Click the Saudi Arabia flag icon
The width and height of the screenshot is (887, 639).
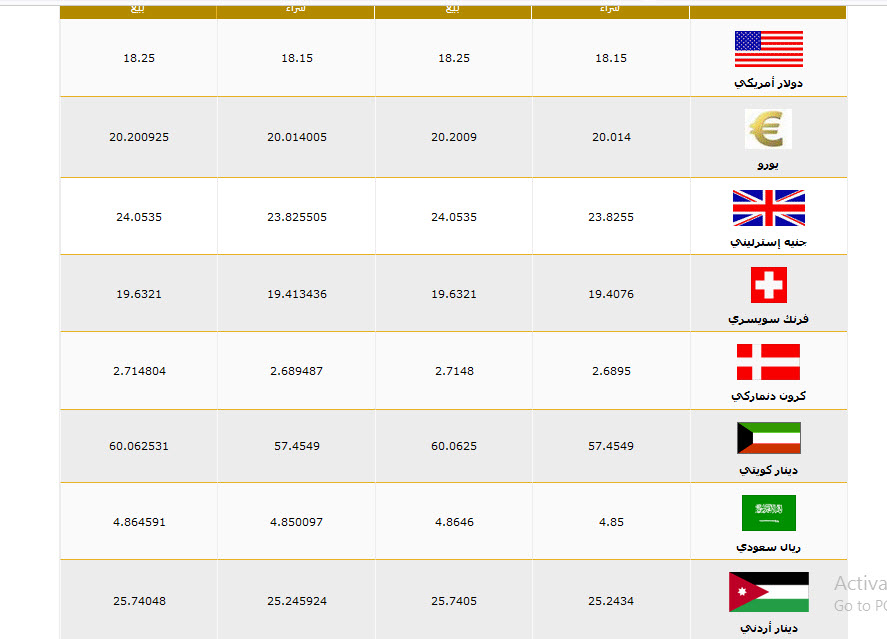point(769,513)
